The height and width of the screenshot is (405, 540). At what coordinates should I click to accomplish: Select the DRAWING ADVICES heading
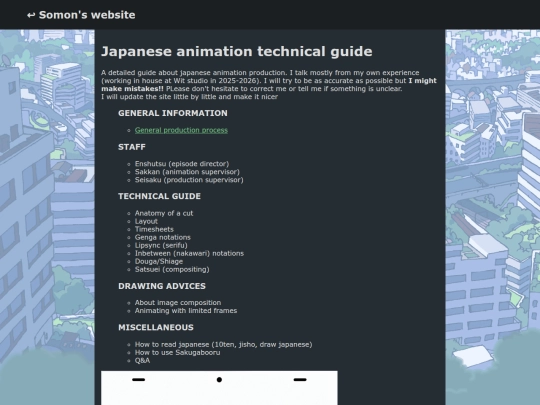coord(162,286)
